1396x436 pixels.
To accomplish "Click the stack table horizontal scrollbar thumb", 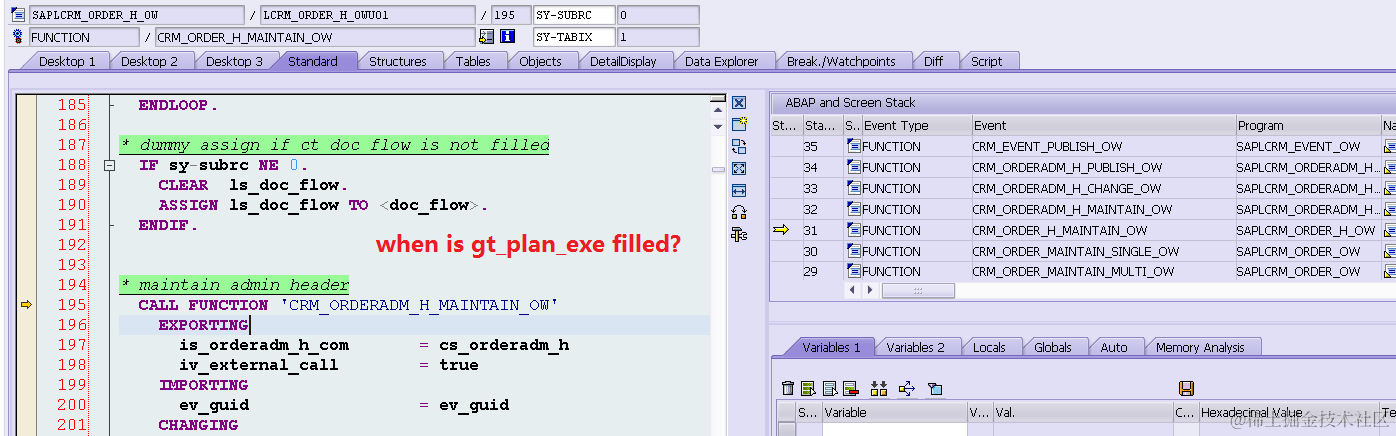I will tap(918, 290).
